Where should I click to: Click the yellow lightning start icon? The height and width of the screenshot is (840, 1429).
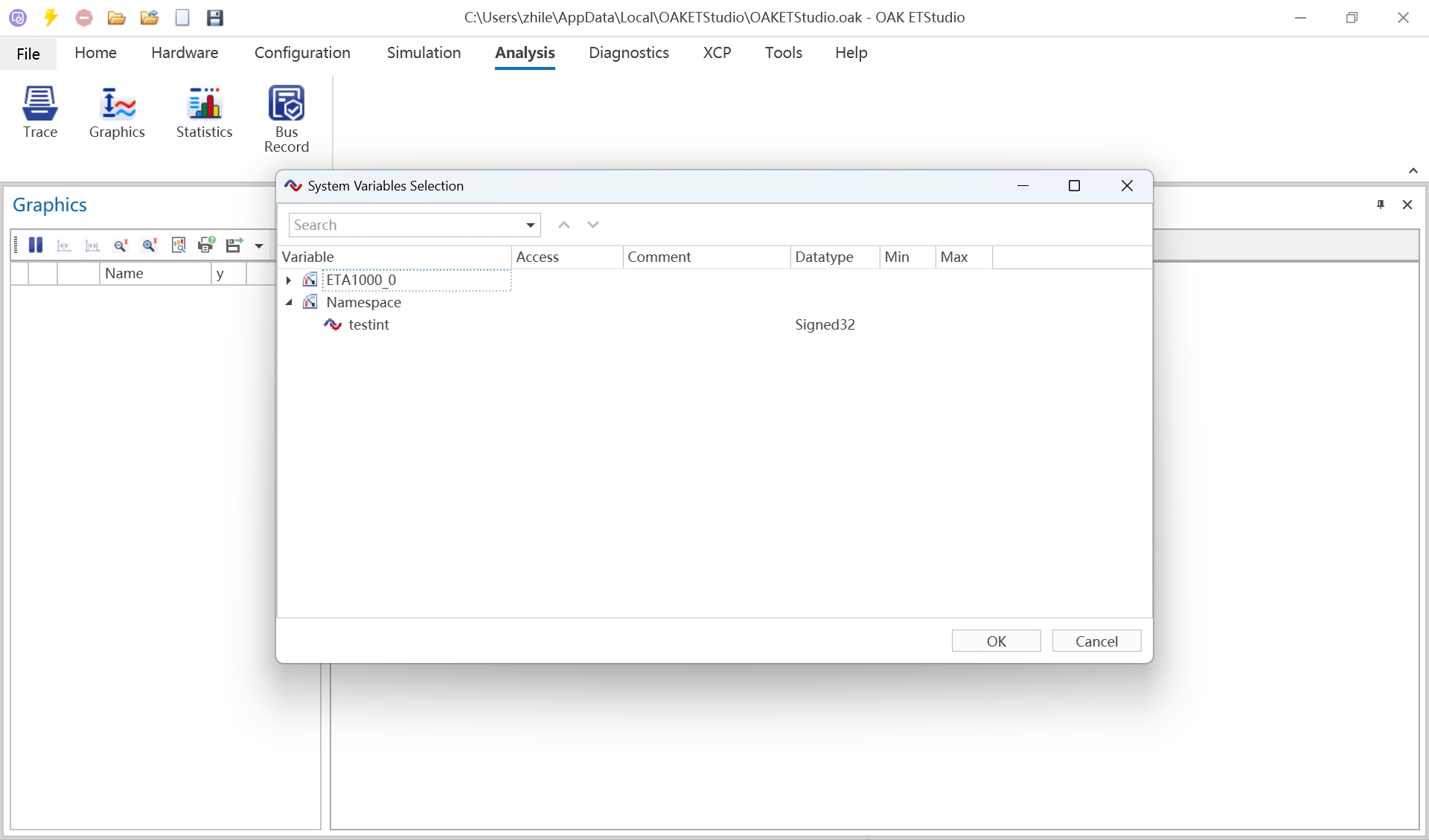point(51,18)
